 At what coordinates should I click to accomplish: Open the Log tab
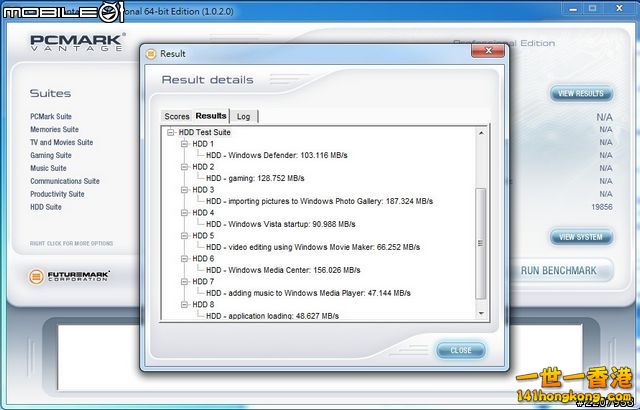click(243, 116)
